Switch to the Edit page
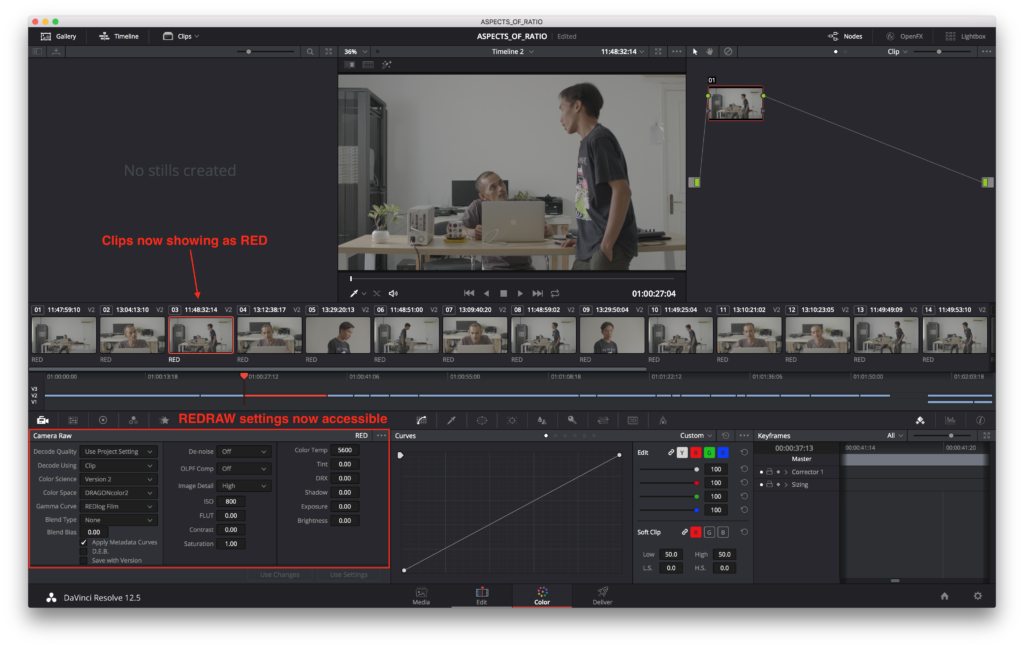The width and height of the screenshot is (1024, 648). point(481,596)
